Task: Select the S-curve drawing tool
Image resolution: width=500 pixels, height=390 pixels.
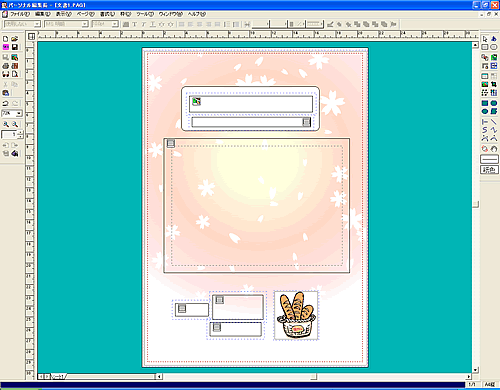Action: tap(485, 130)
